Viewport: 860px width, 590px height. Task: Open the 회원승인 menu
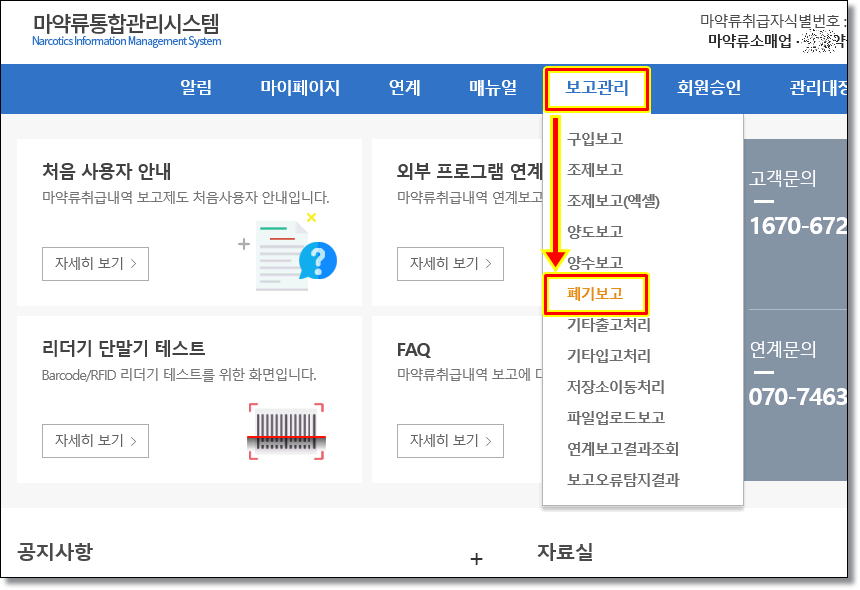709,88
